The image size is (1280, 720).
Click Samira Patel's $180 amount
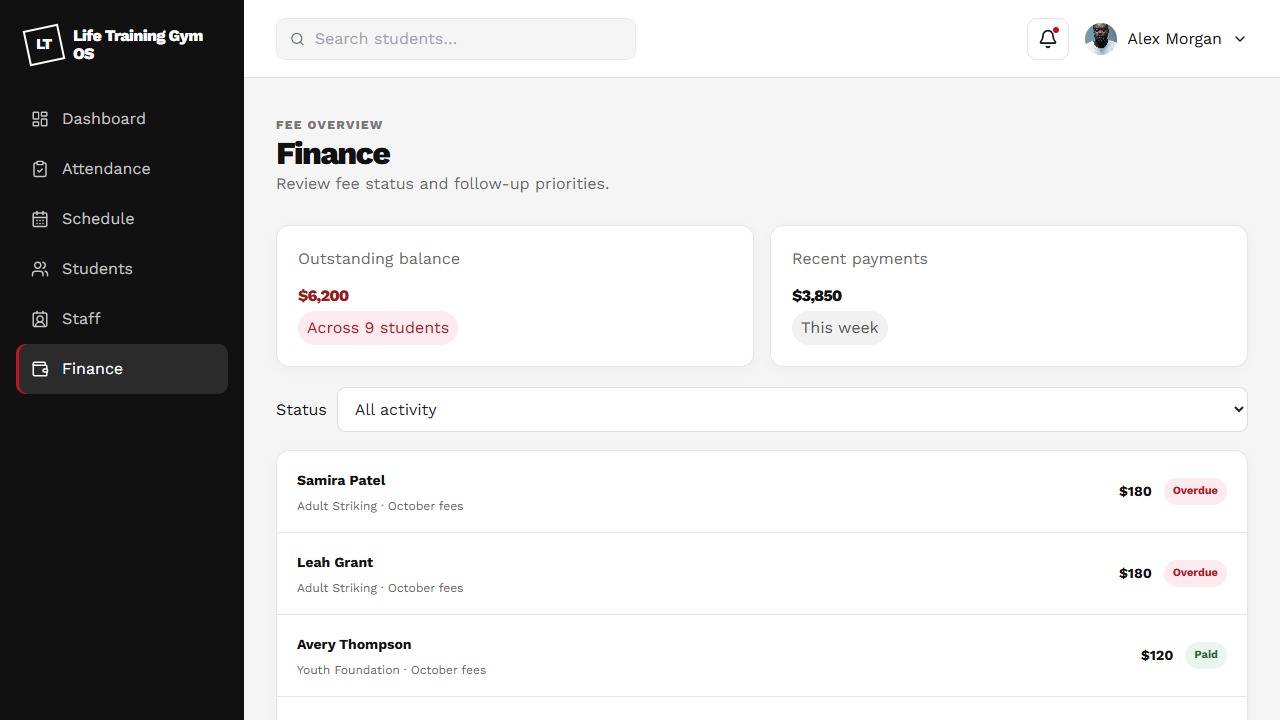[1135, 491]
